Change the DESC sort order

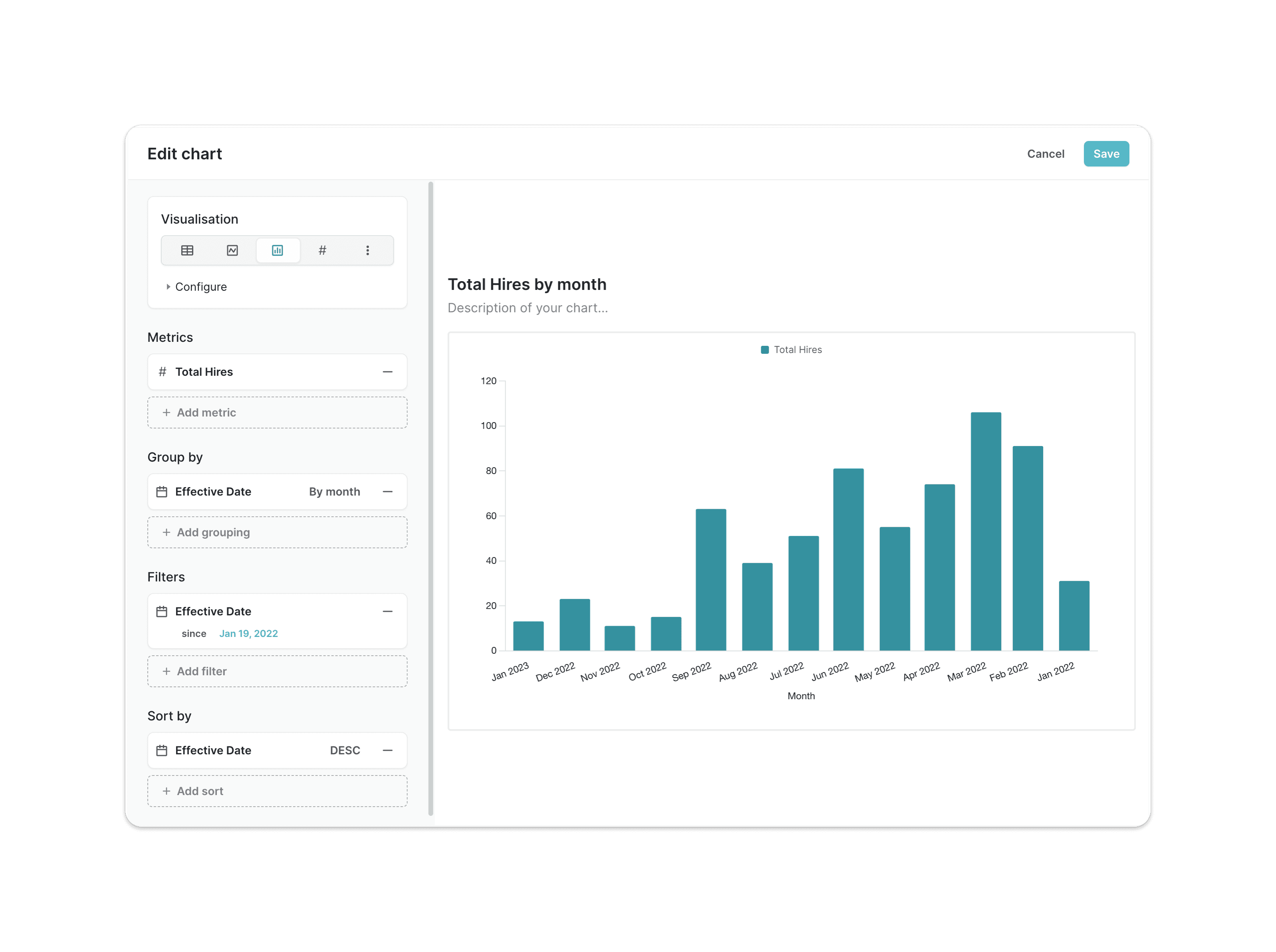pos(345,750)
